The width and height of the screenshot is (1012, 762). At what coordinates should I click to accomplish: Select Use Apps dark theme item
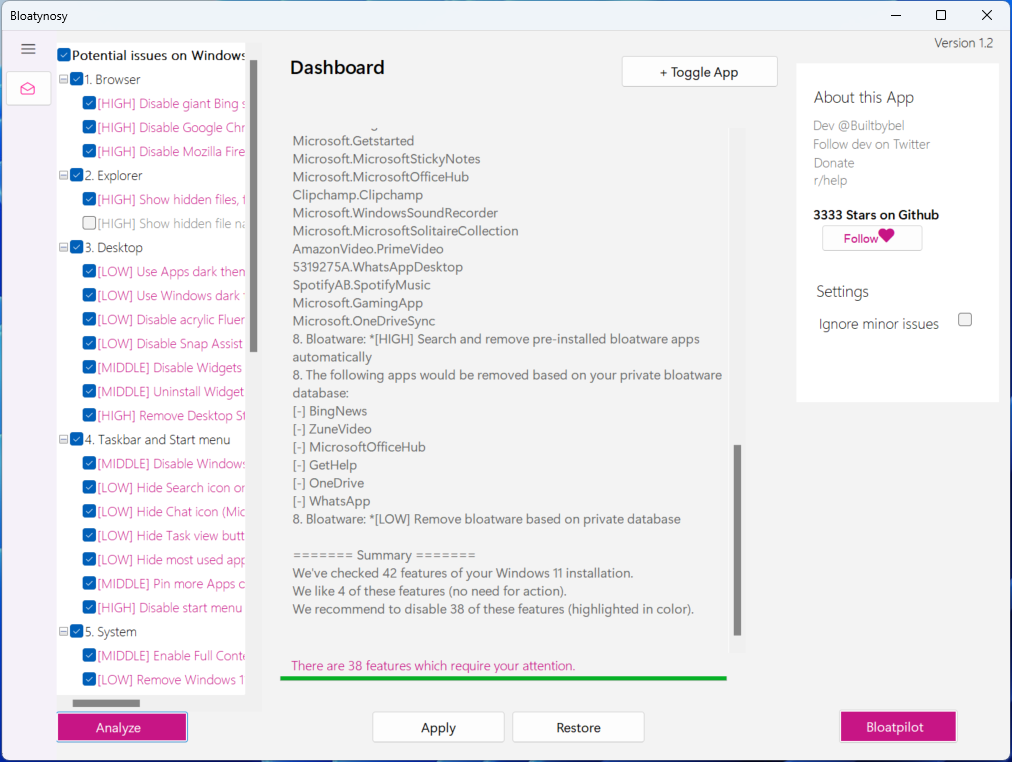[171, 272]
